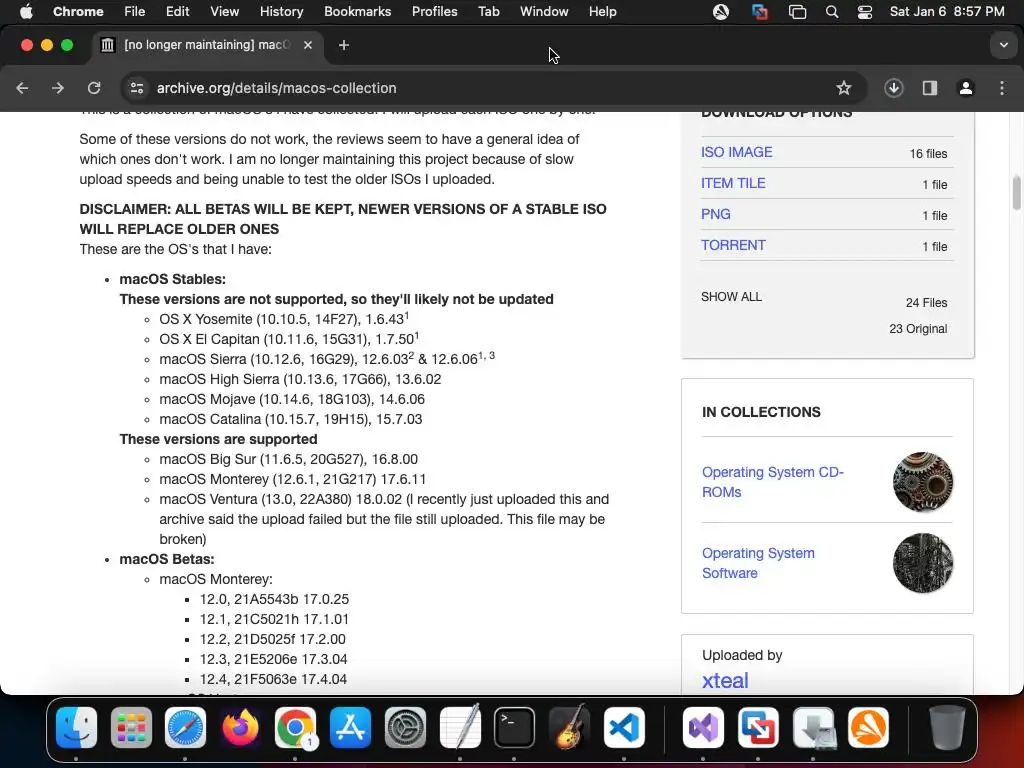Open the Chrome profile avatar
The height and width of the screenshot is (768, 1024).
[x=966, y=88]
